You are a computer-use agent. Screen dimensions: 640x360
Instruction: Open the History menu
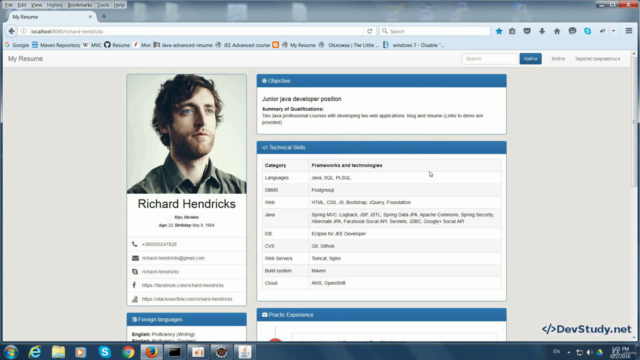(54, 5)
